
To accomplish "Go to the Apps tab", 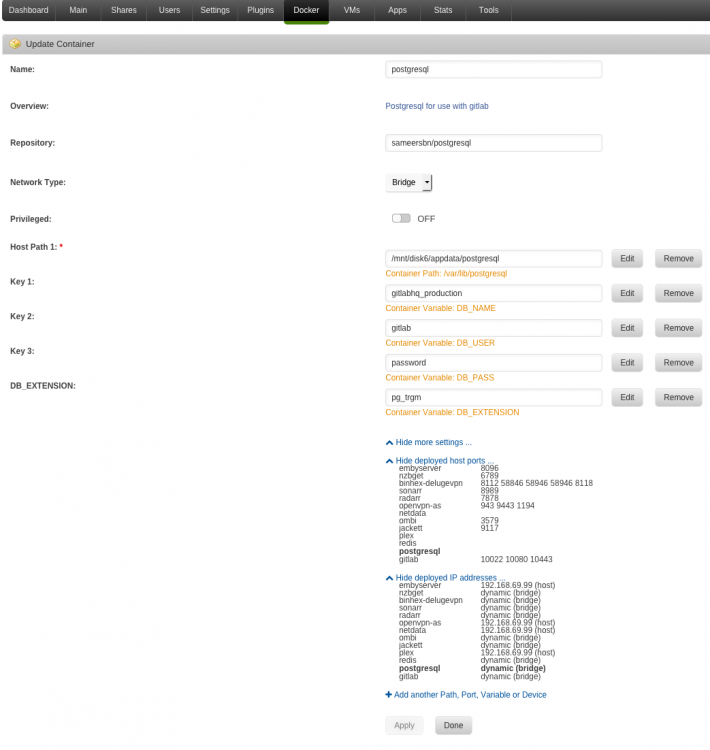I will click(x=398, y=10).
